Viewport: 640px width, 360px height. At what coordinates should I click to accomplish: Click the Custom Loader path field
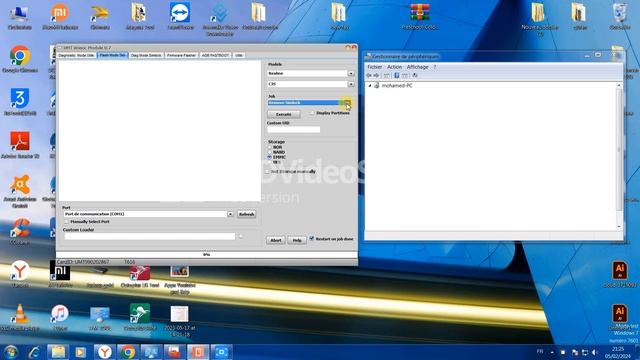click(150, 236)
